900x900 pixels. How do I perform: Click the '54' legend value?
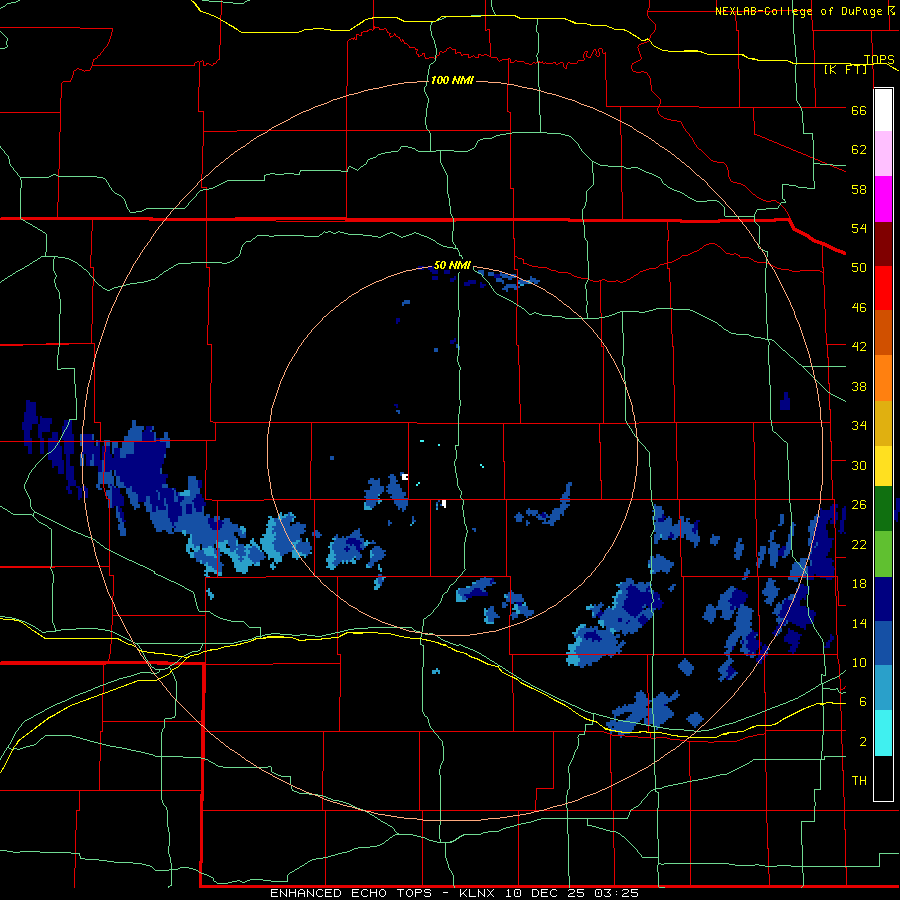coord(859,228)
